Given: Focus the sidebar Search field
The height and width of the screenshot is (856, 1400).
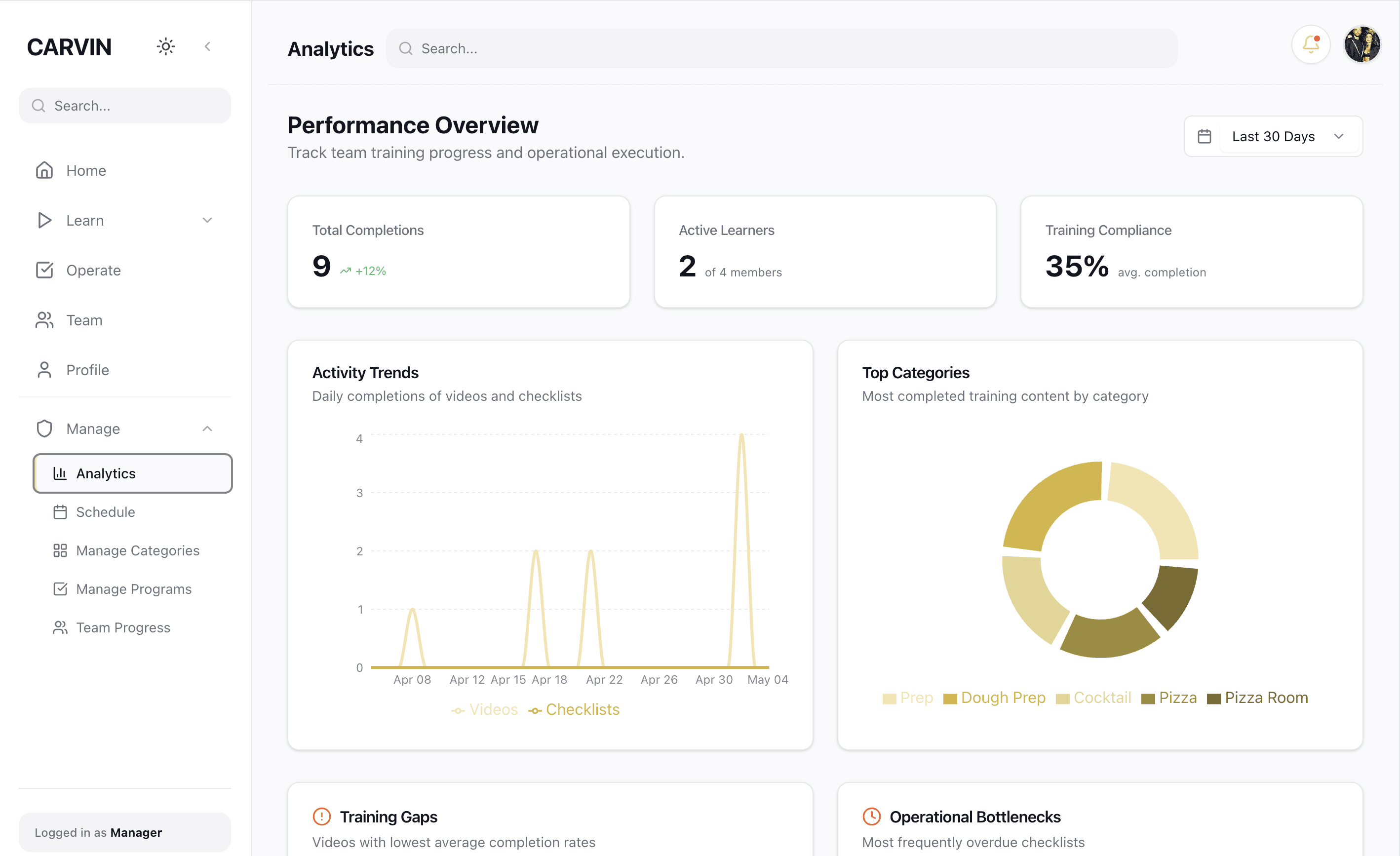Looking at the screenshot, I should [x=125, y=106].
